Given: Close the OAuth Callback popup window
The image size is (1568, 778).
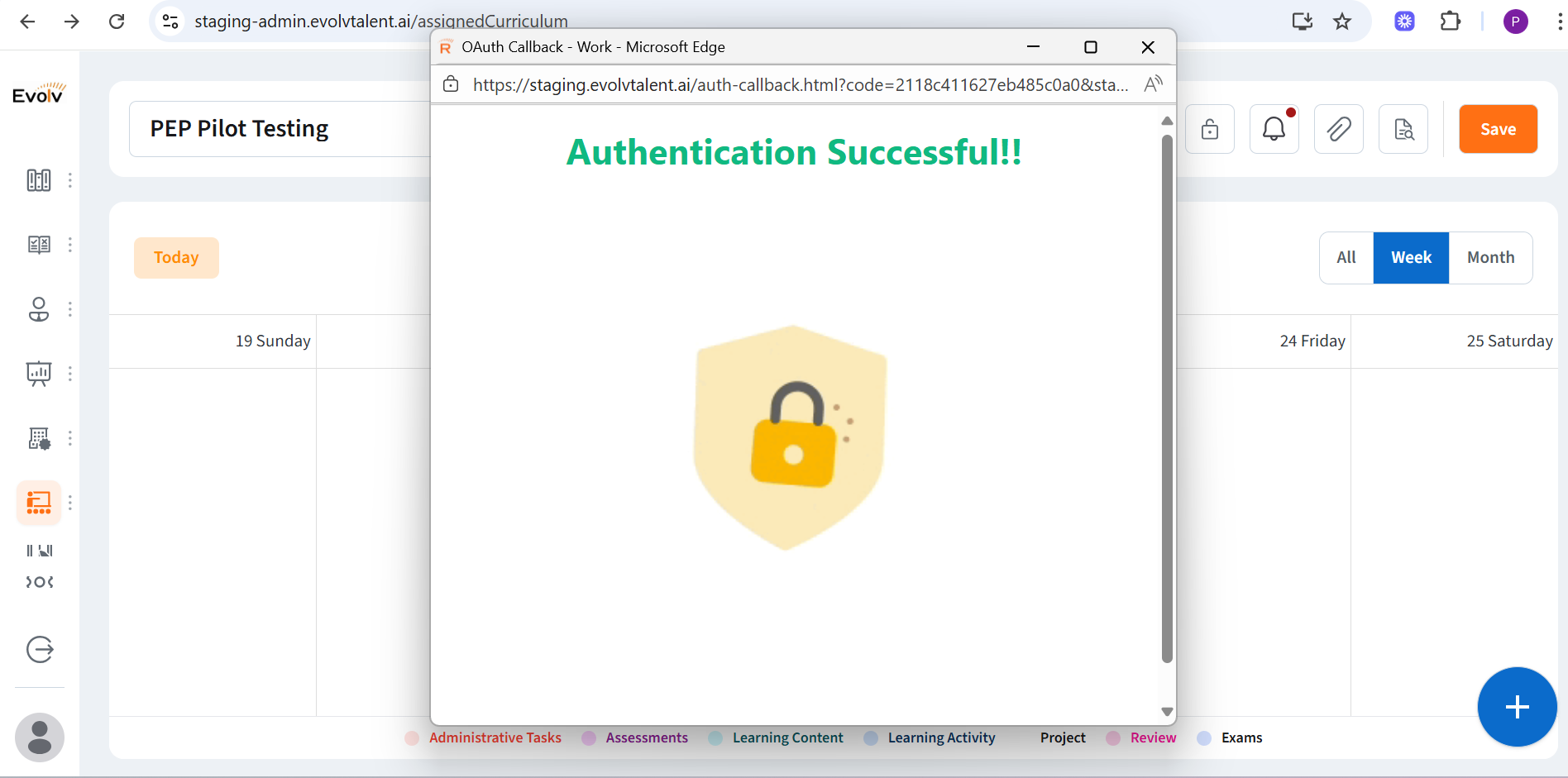Looking at the screenshot, I should (x=1148, y=47).
